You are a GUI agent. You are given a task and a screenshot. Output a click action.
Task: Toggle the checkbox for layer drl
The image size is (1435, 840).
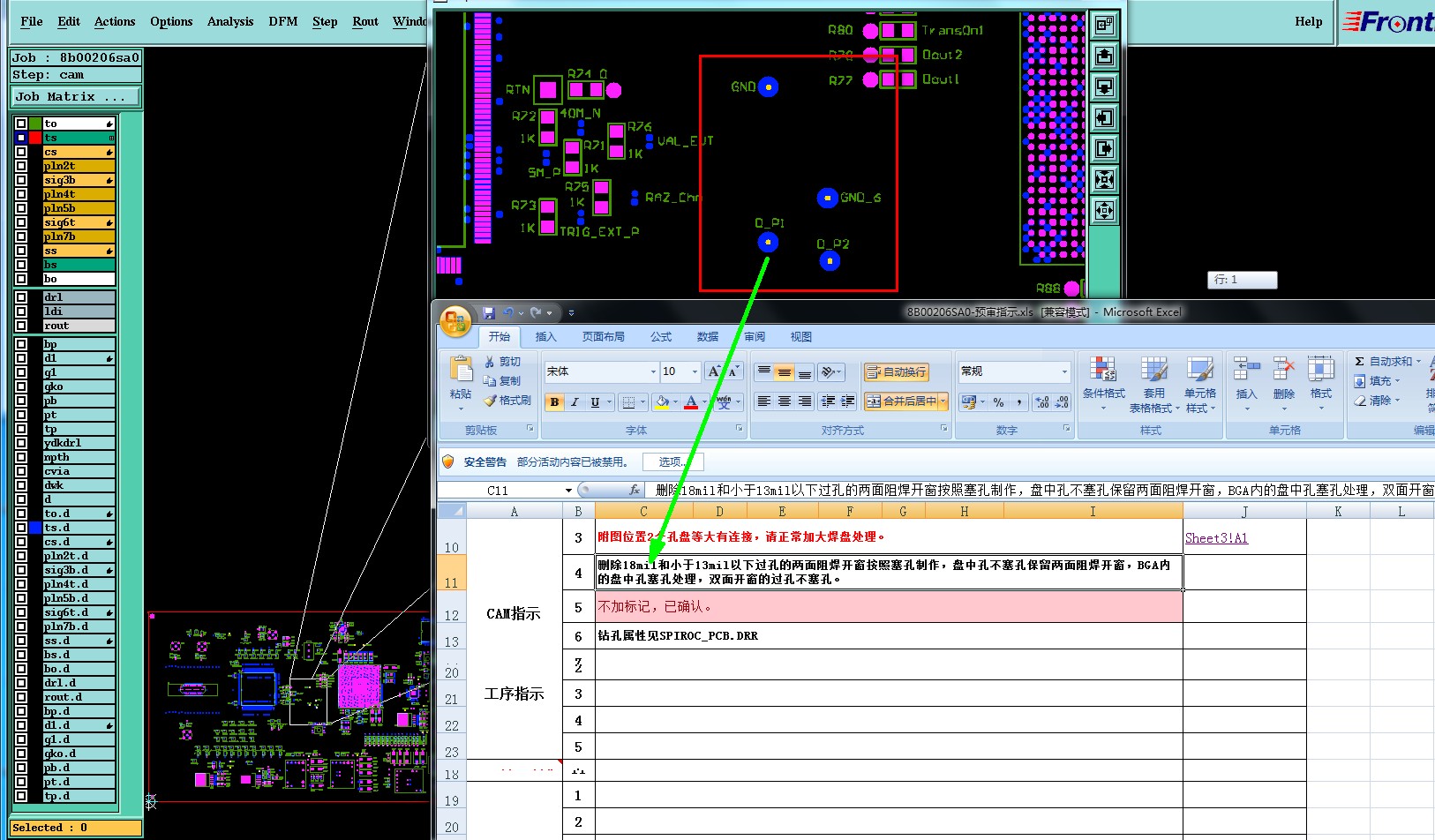coord(21,297)
